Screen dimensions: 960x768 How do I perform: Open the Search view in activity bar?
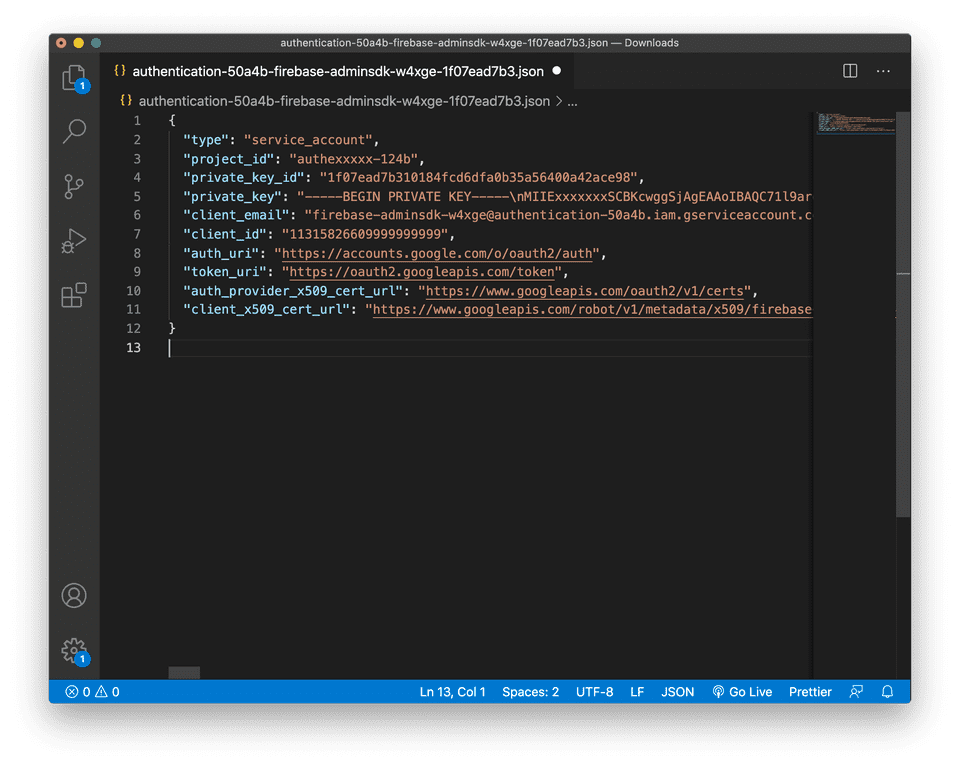75,131
